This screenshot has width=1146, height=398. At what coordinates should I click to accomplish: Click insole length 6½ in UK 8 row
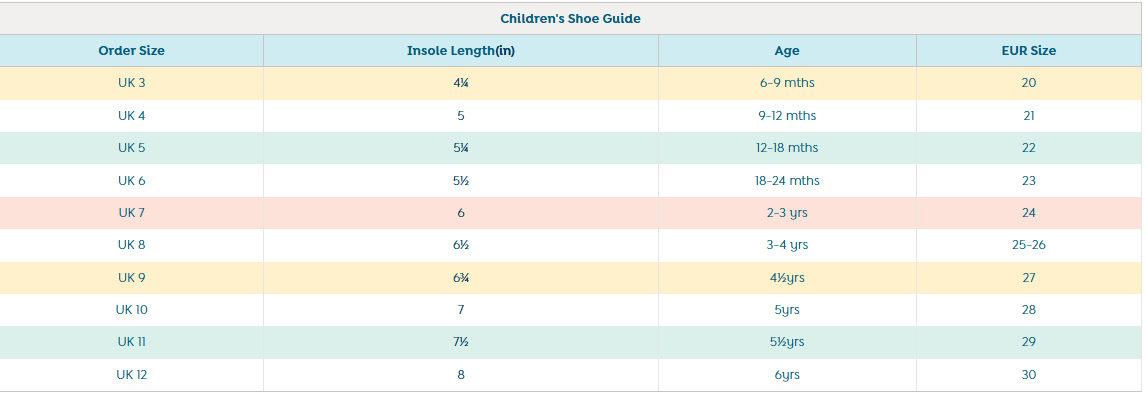[x=460, y=245]
